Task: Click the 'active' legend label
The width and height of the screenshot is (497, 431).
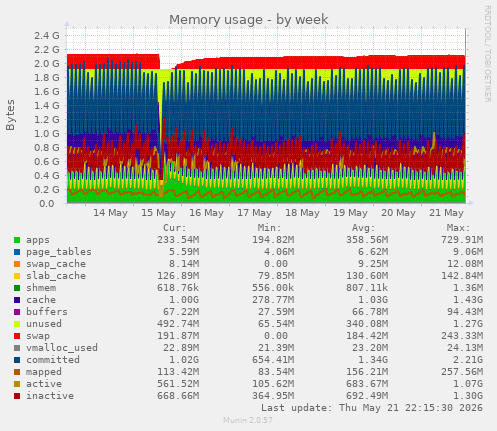Action: click(x=44, y=384)
